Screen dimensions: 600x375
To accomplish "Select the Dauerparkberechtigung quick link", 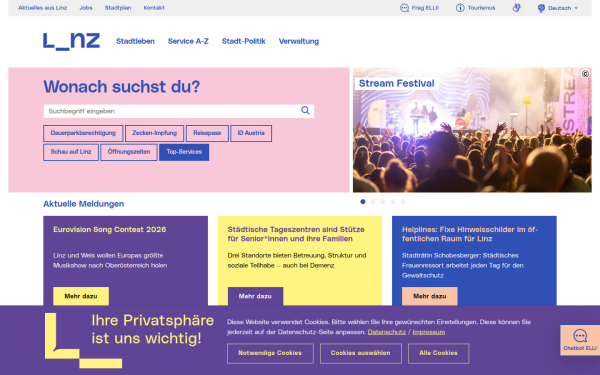I will (x=83, y=133).
